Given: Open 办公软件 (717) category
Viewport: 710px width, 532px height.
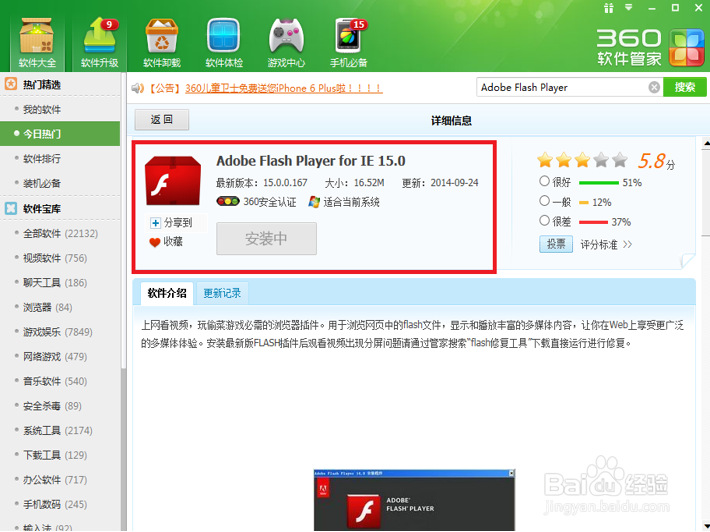Looking at the screenshot, I should (55, 479).
